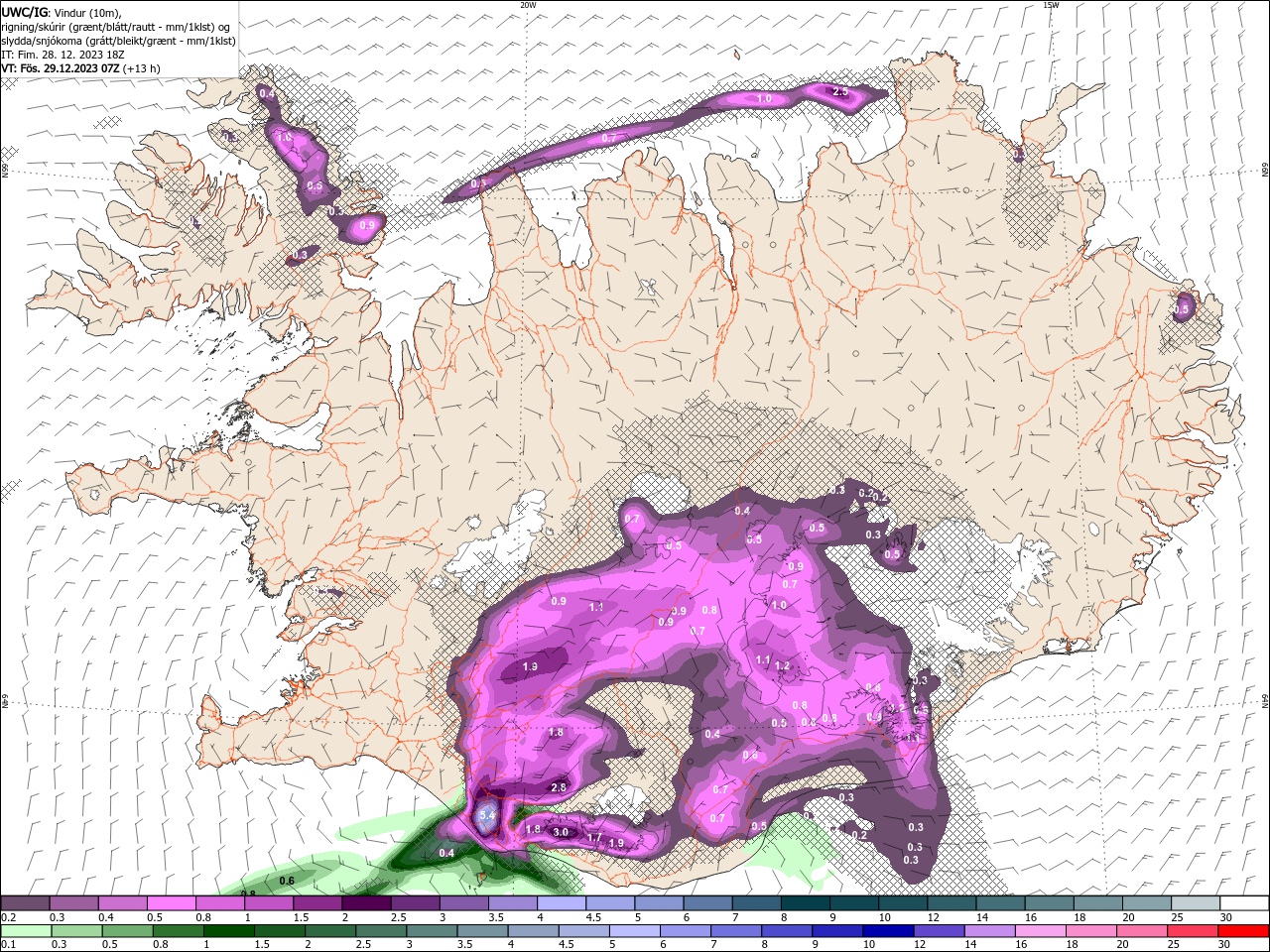Screen dimensions: 1270x952
Task: Click lower legend swatch between 3 and 3.5
Action: (x=434, y=931)
